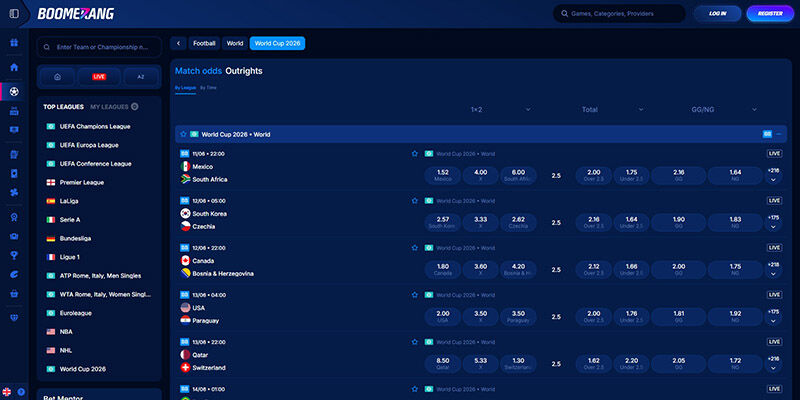This screenshot has width=800, height=400.
Task: Open bet builder icon for Qatar vs Switzerland
Action: [185, 342]
